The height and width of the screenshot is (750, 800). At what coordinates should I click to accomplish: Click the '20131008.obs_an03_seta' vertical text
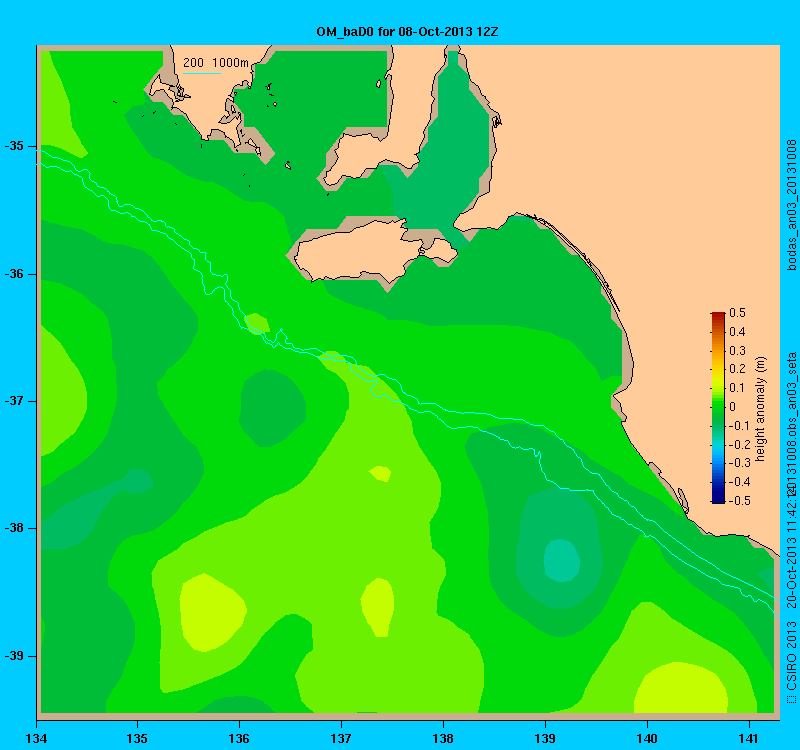tap(791, 423)
